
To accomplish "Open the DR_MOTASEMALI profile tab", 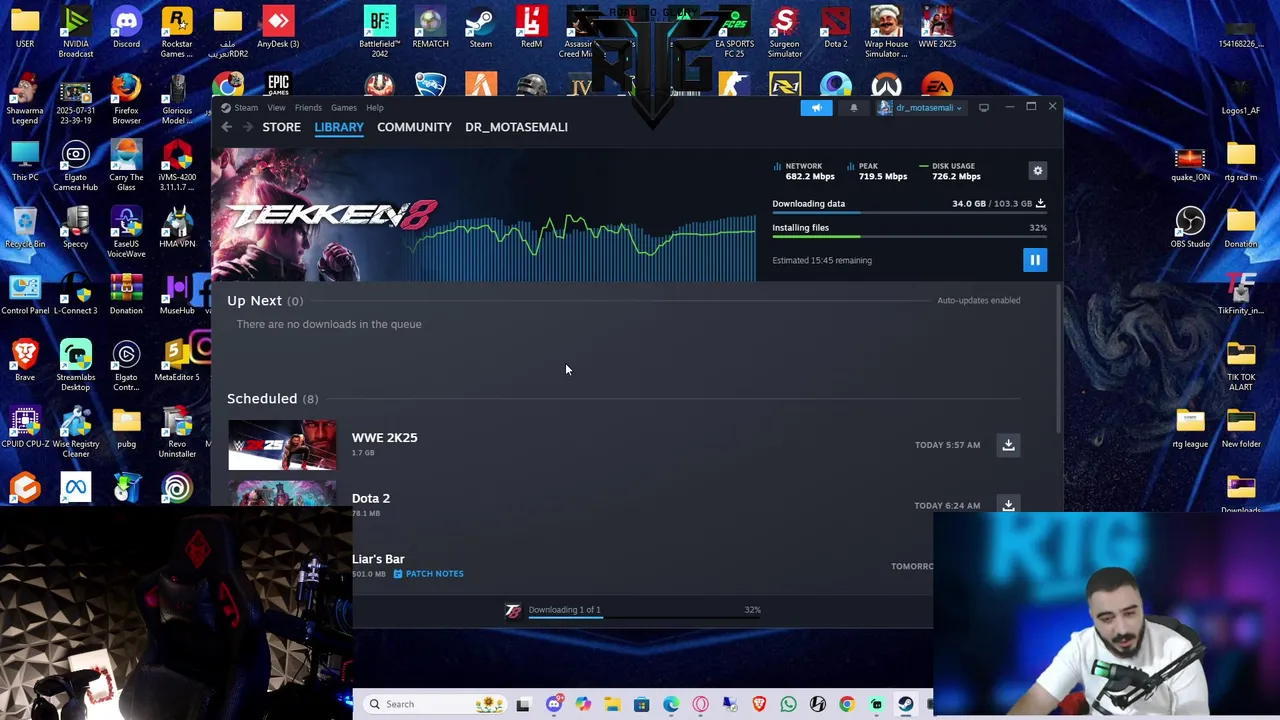I will pos(516,127).
